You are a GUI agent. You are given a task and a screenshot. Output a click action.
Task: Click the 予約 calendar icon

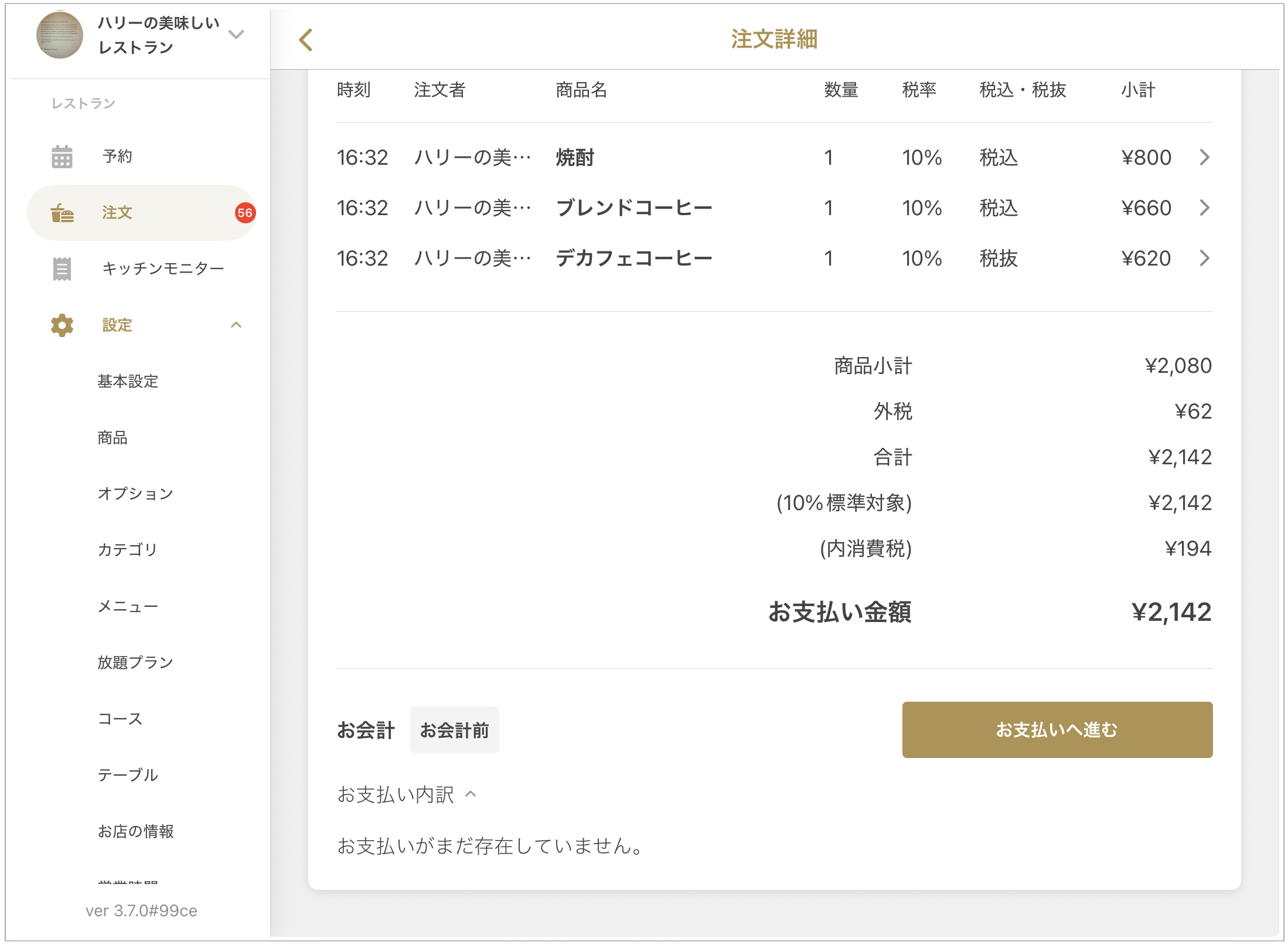[x=62, y=157]
